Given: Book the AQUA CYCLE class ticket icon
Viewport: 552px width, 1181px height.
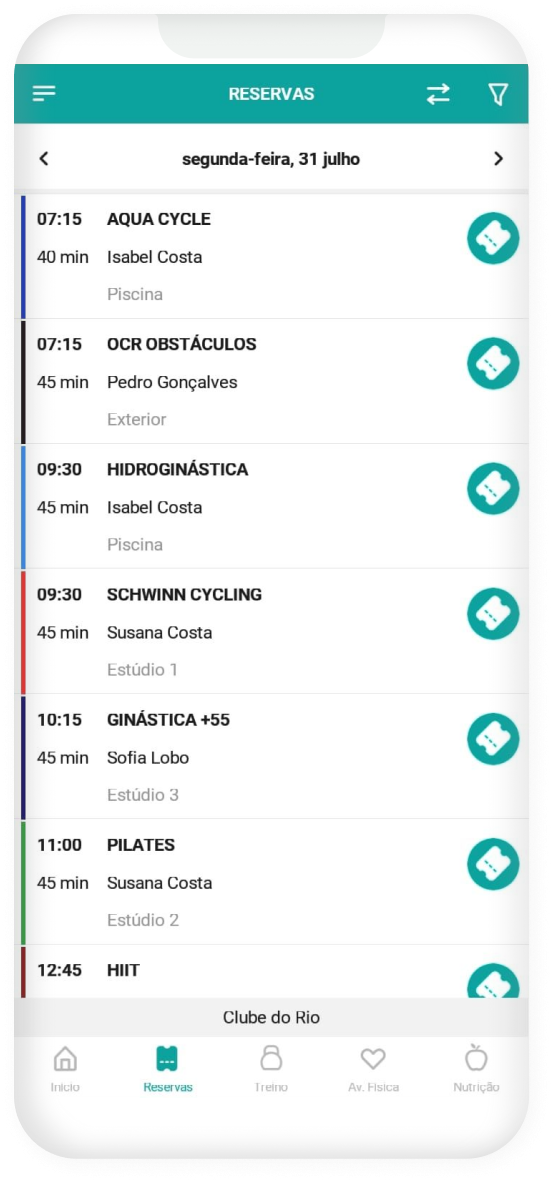Looking at the screenshot, I should 493,238.
